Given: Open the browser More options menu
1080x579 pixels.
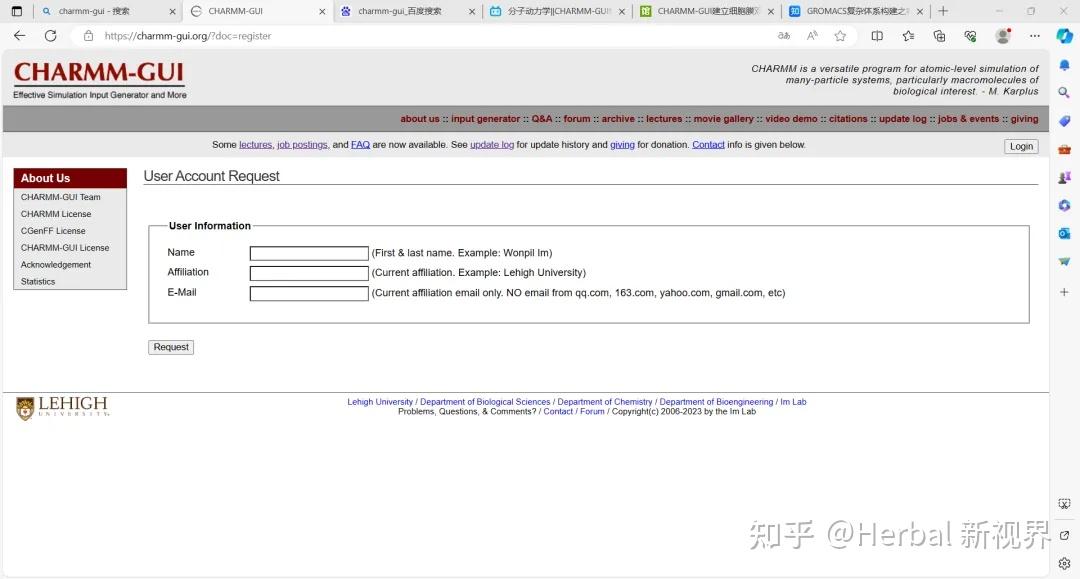Looking at the screenshot, I should click(1035, 35).
